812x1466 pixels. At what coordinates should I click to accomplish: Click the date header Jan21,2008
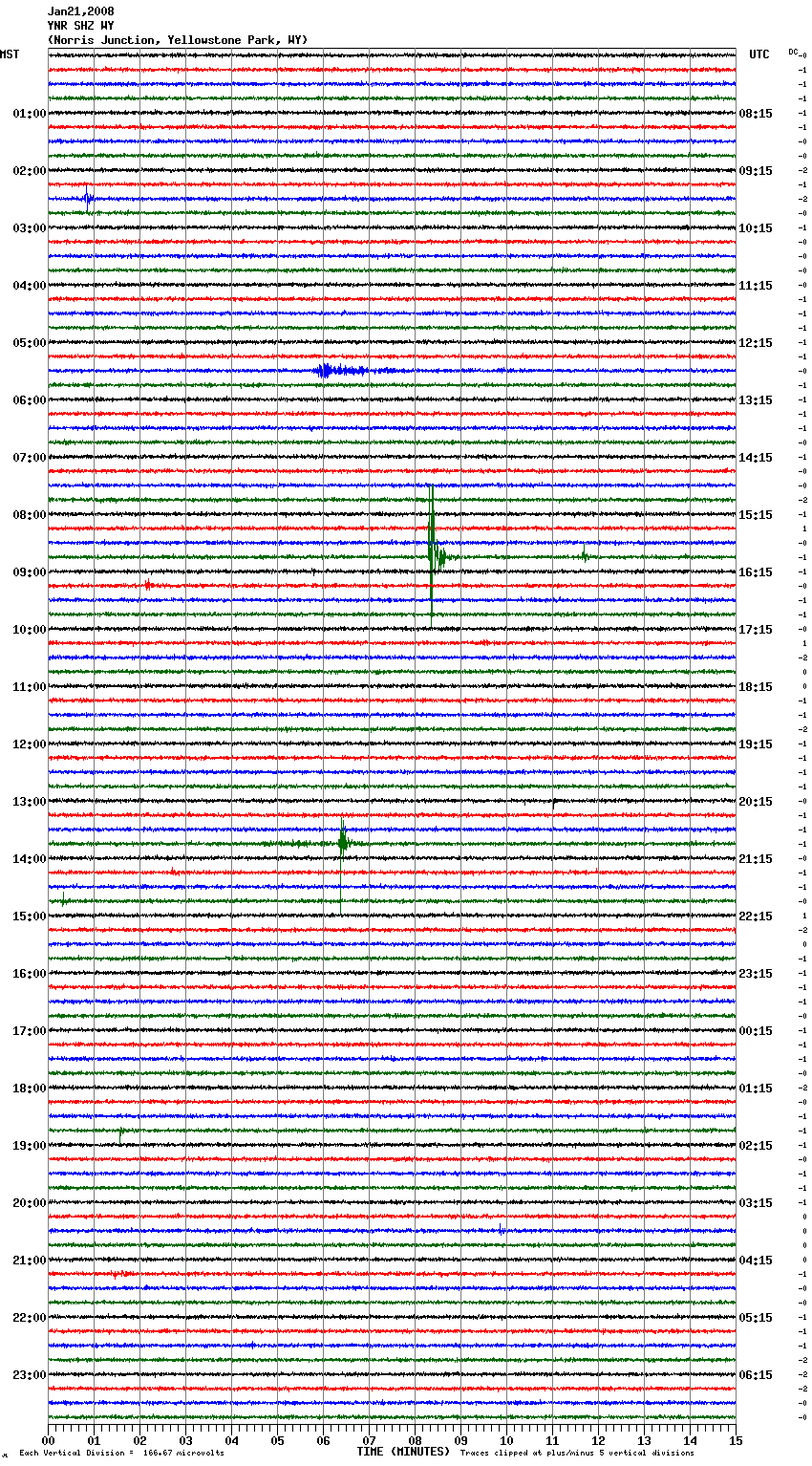pyautogui.click(x=80, y=11)
